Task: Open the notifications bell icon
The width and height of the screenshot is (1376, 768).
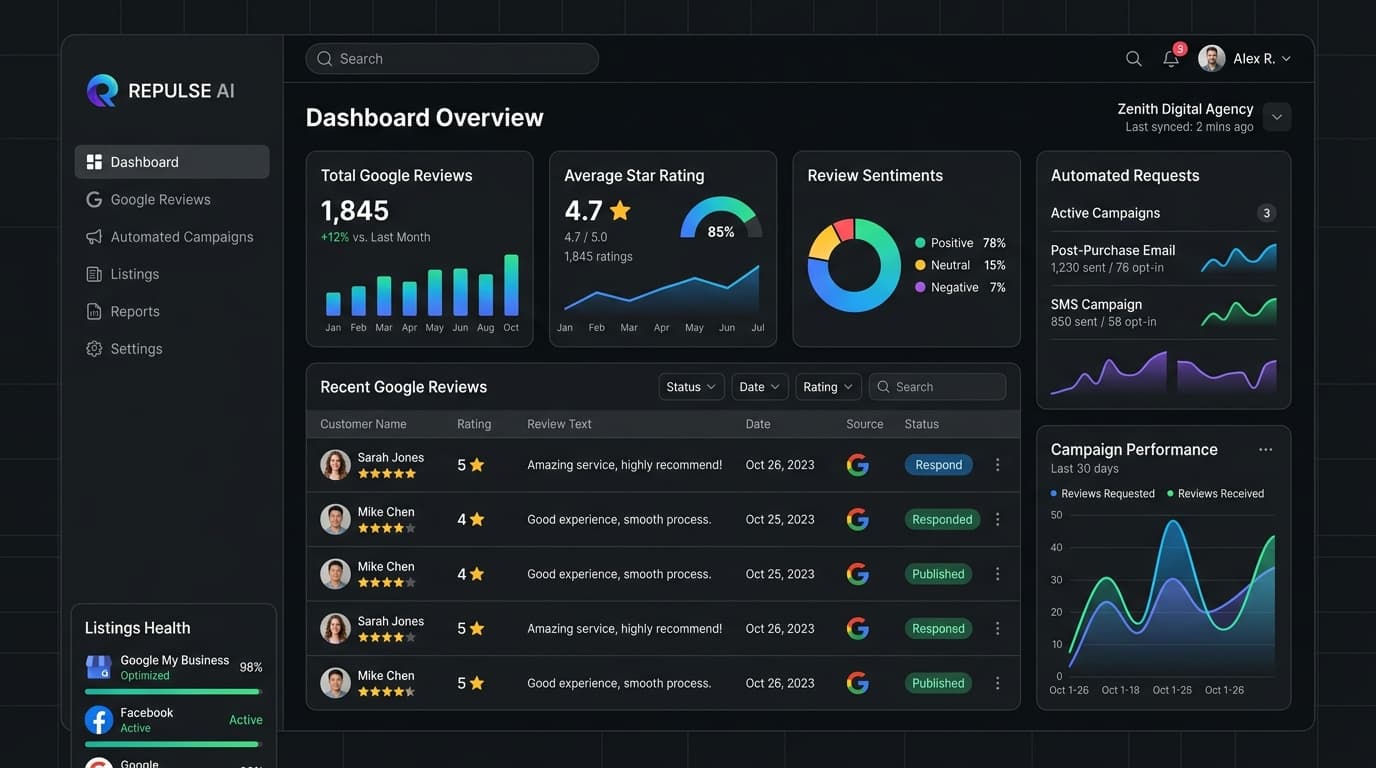Action: point(1169,57)
